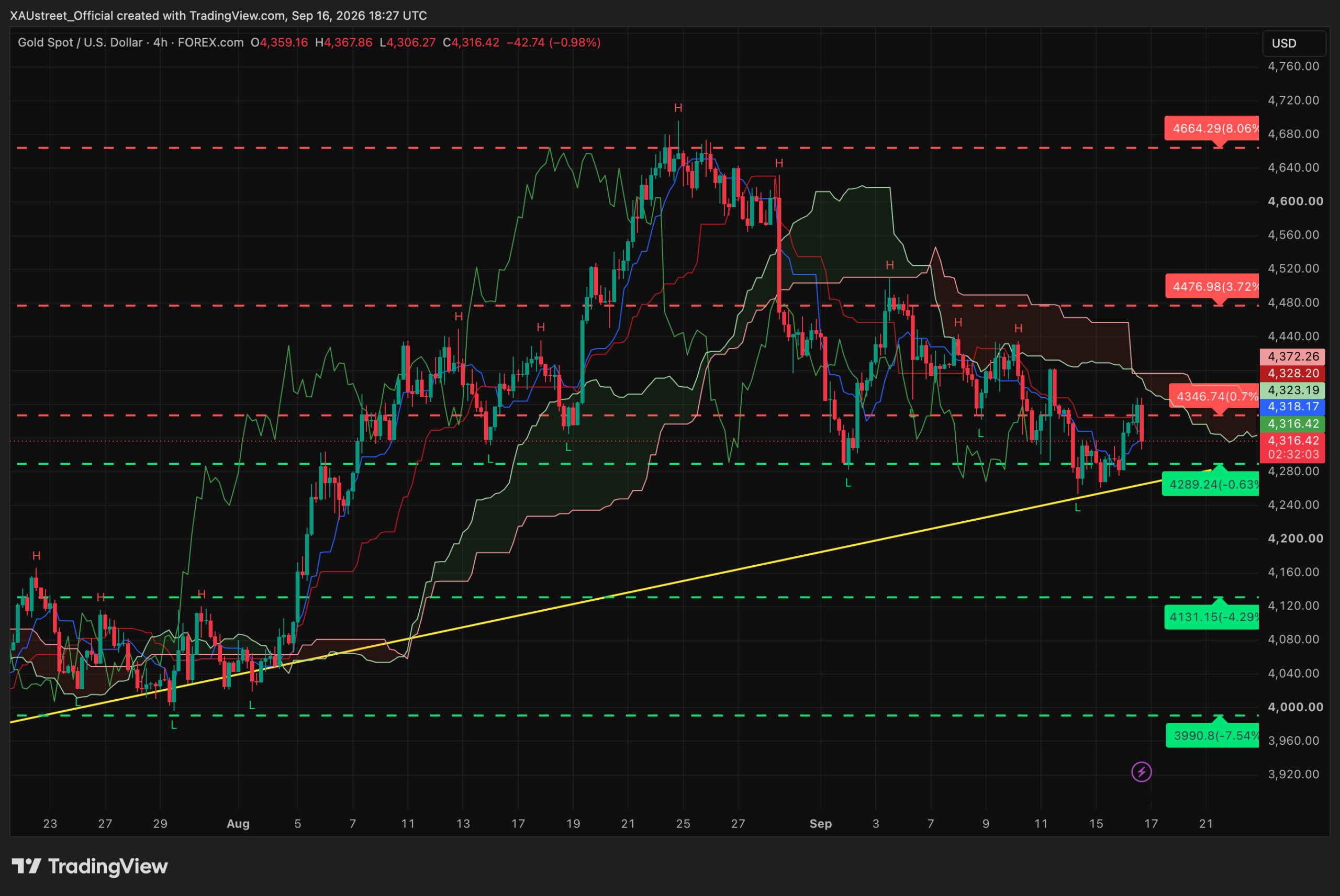Click the 4,160.00 price axis label
1340x896 pixels.
click(1293, 572)
